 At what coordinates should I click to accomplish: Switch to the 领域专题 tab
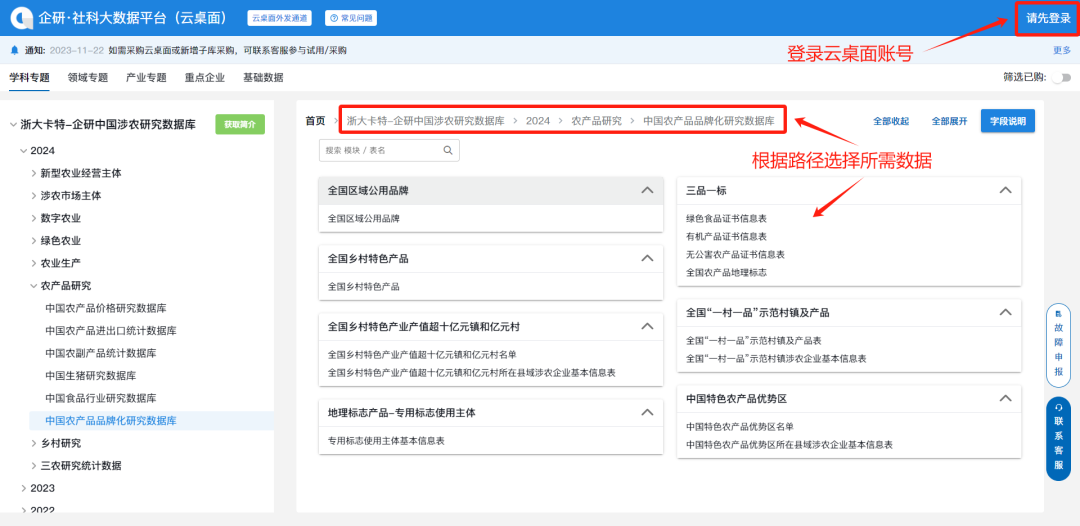87,78
